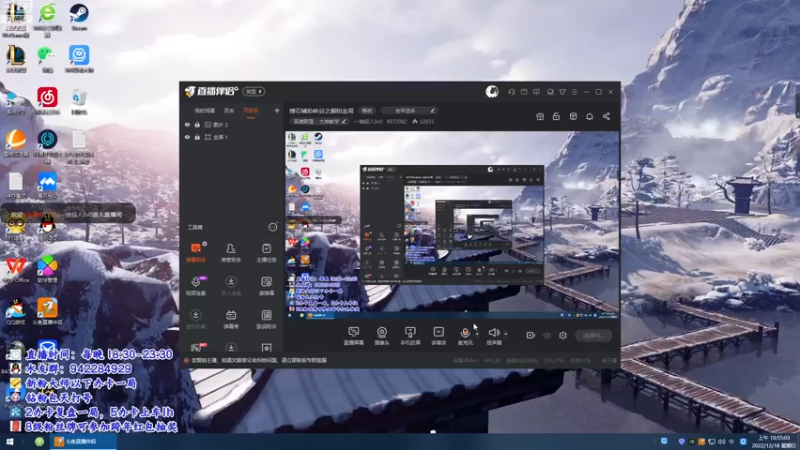Open the gift box icon

click(540, 116)
